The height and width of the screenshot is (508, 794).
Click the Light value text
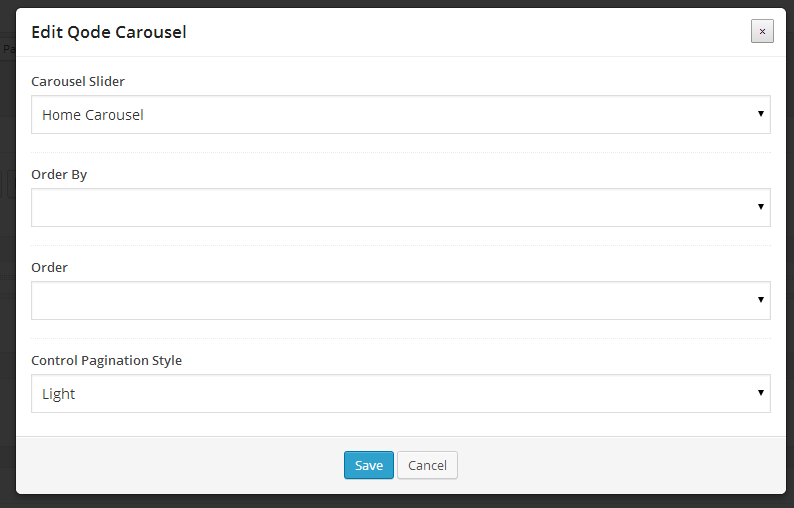tap(59, 394)
